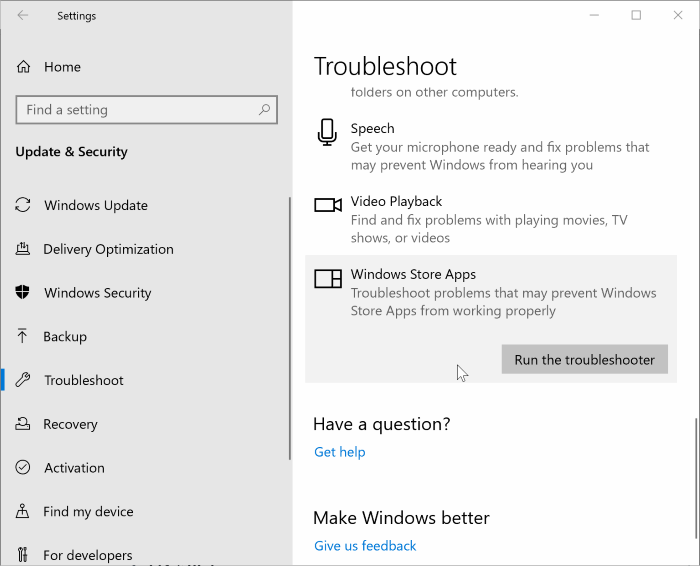Click the search magnifier icon
This screenshot has width=700, height=566.
(264, 109)
